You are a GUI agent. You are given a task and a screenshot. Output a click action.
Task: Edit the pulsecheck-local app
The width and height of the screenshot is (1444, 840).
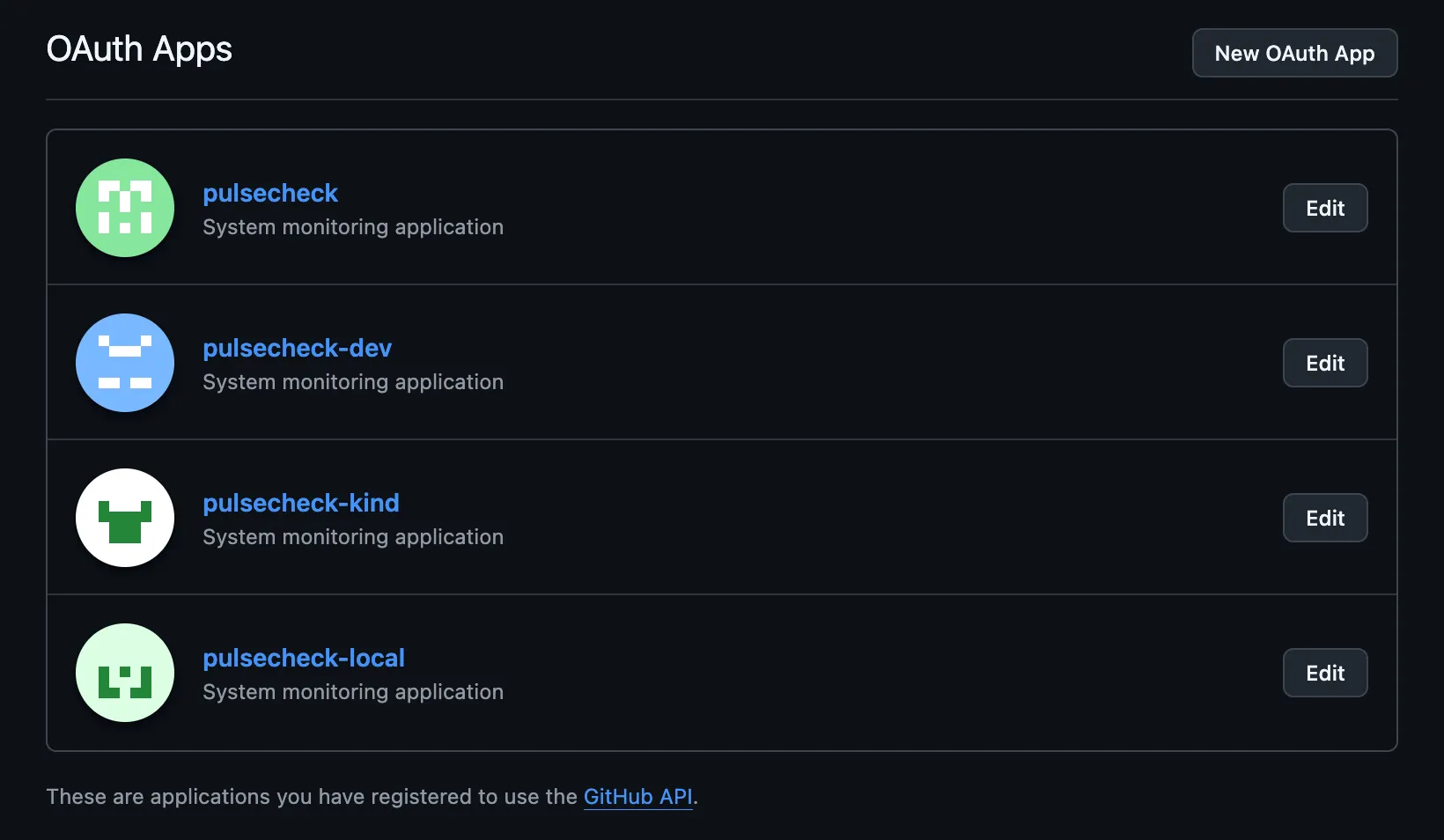point(1325,673)
